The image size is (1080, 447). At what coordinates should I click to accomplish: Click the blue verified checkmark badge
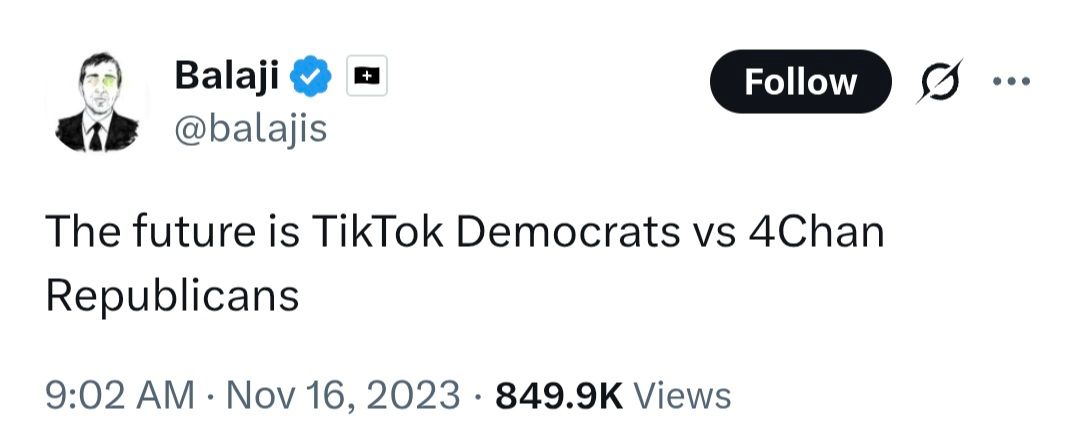pyautogui.click(x=310, y=75)
